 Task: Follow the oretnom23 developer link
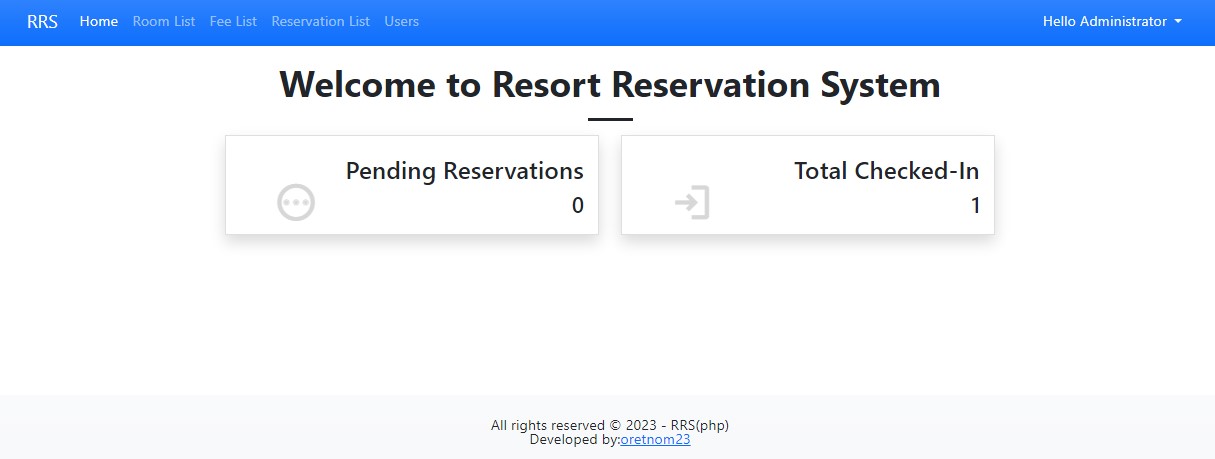tap(655, 439)
